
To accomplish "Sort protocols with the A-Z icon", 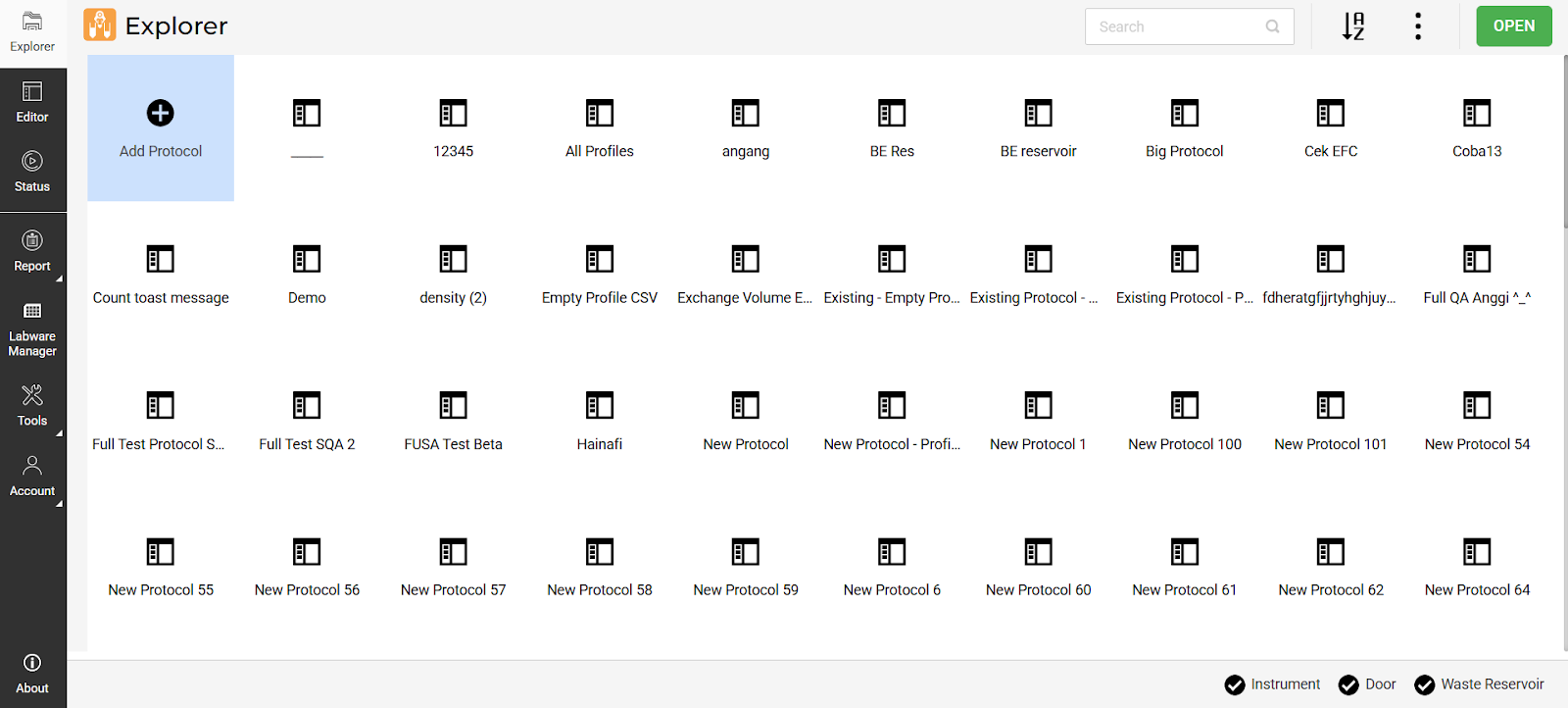I will pos(1353,26).
